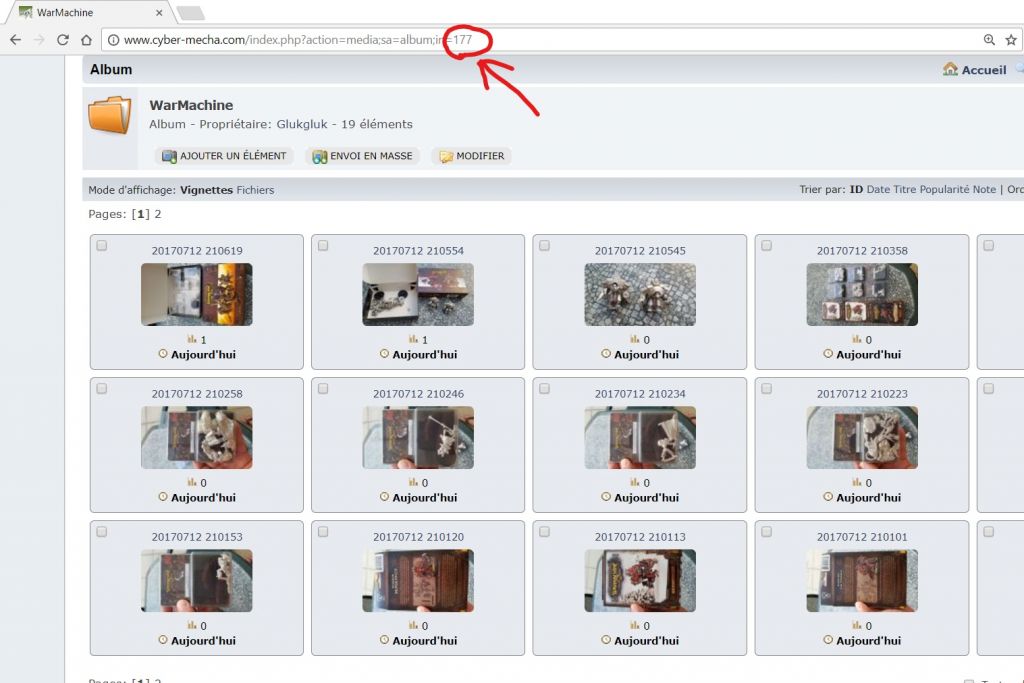Sort album by Note
The width and height of the screenshot is (1024, 683).
984,189
